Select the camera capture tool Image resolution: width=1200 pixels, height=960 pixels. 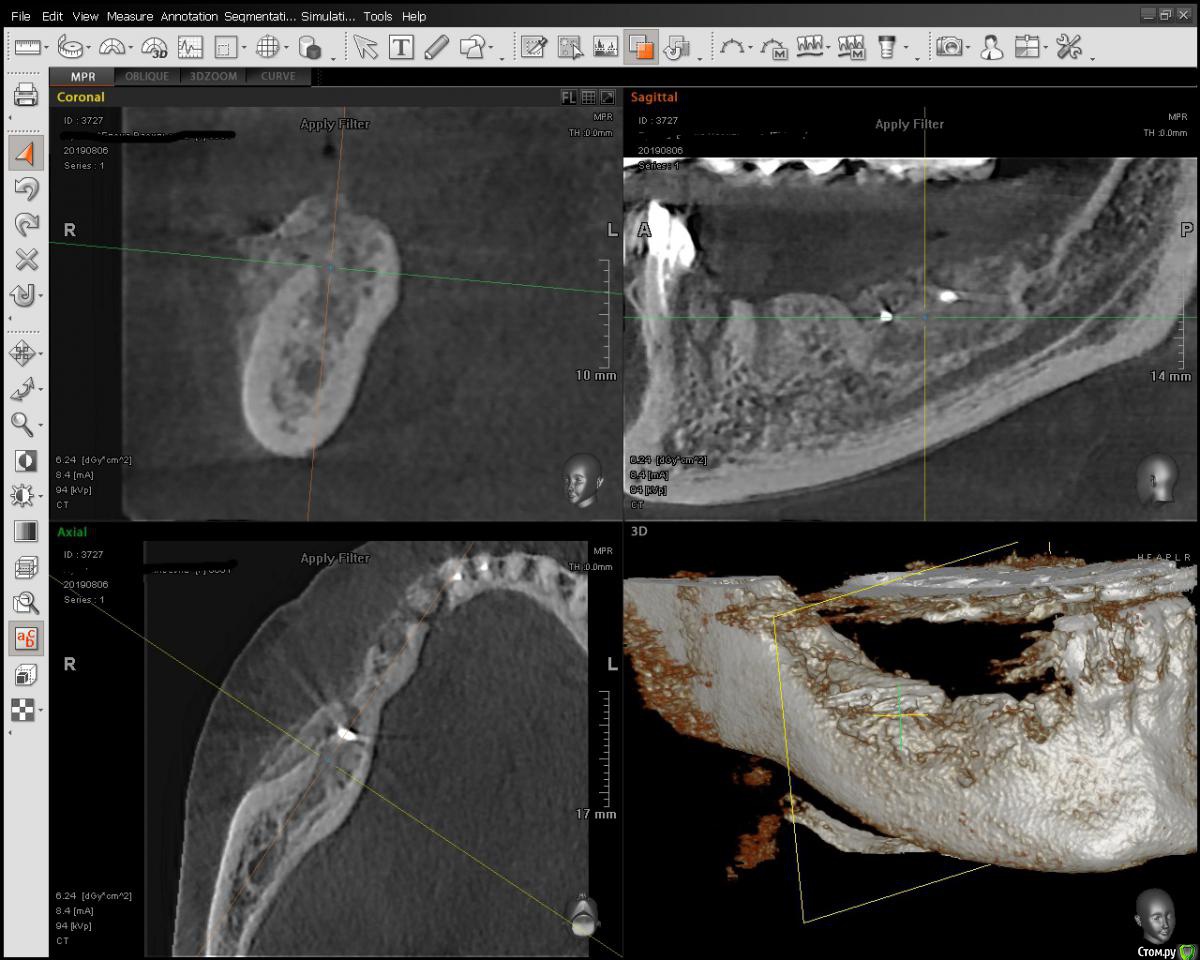click(949, 47)
